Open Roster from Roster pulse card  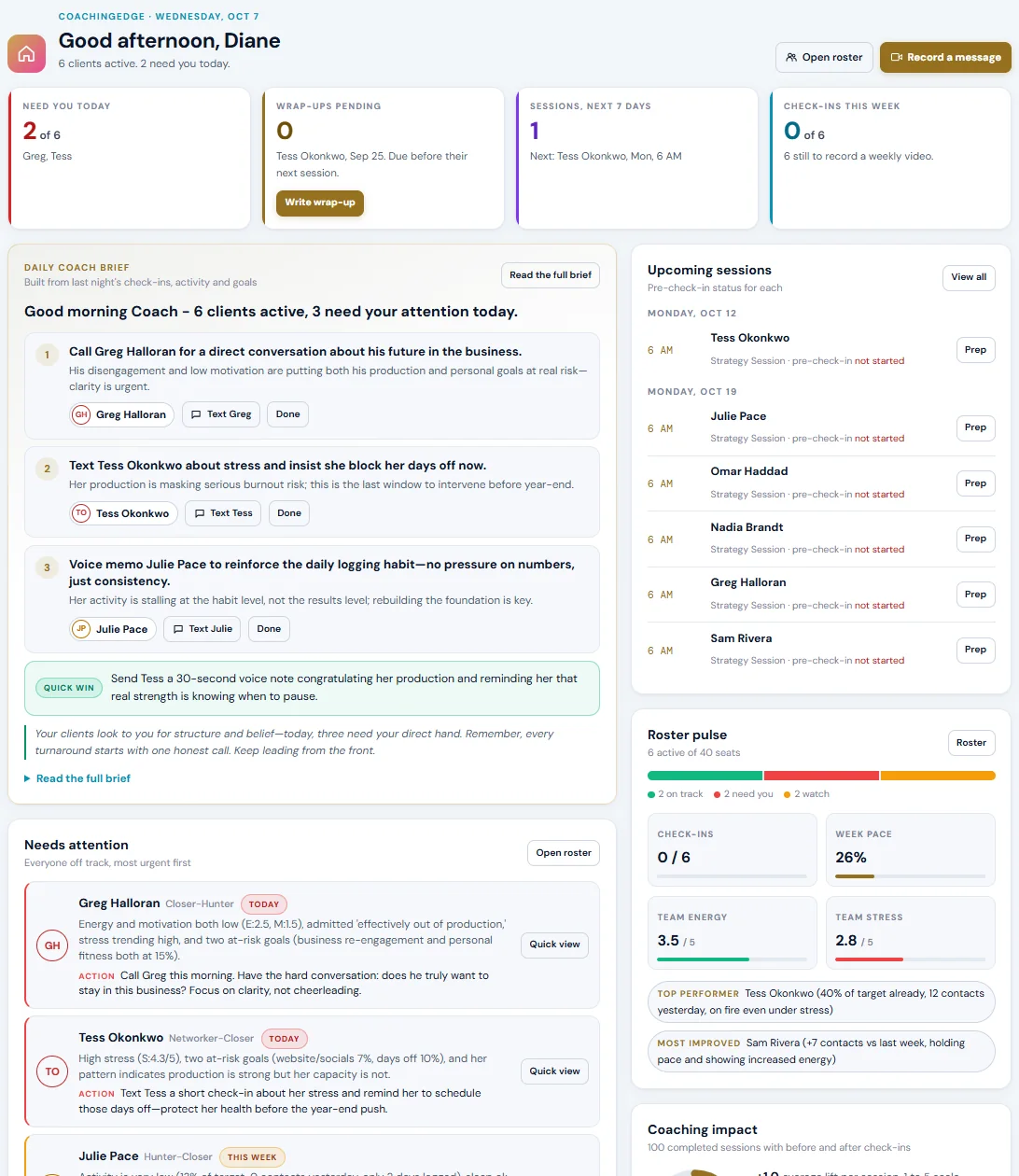click(971, 743)
